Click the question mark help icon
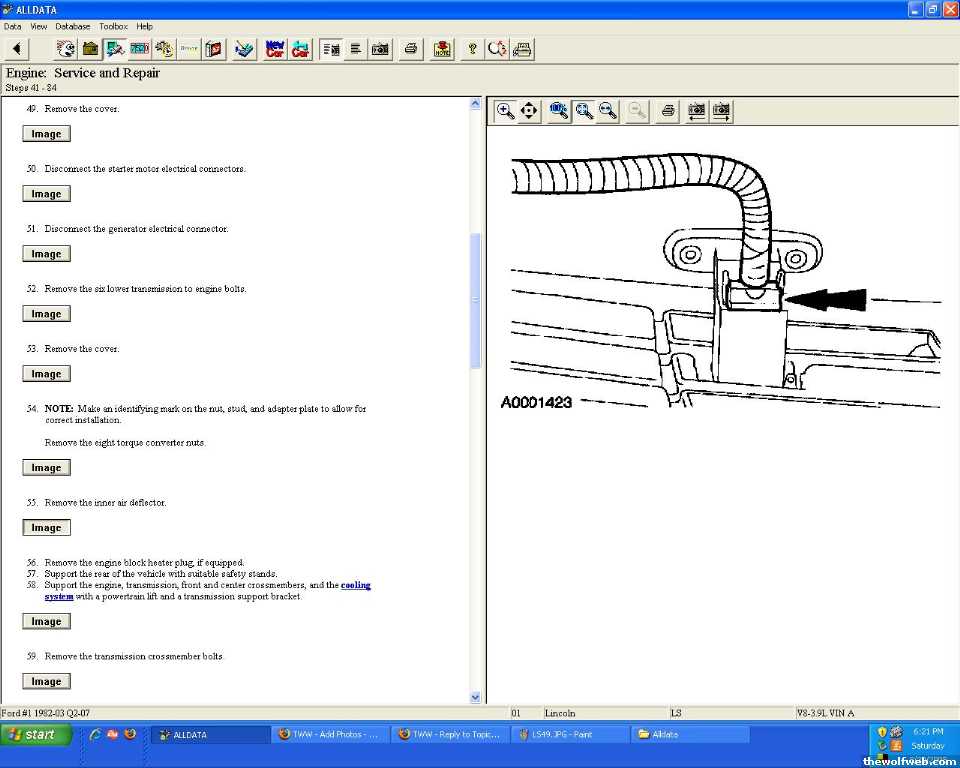This screenshot has width=960, height=768. (472, 48)
